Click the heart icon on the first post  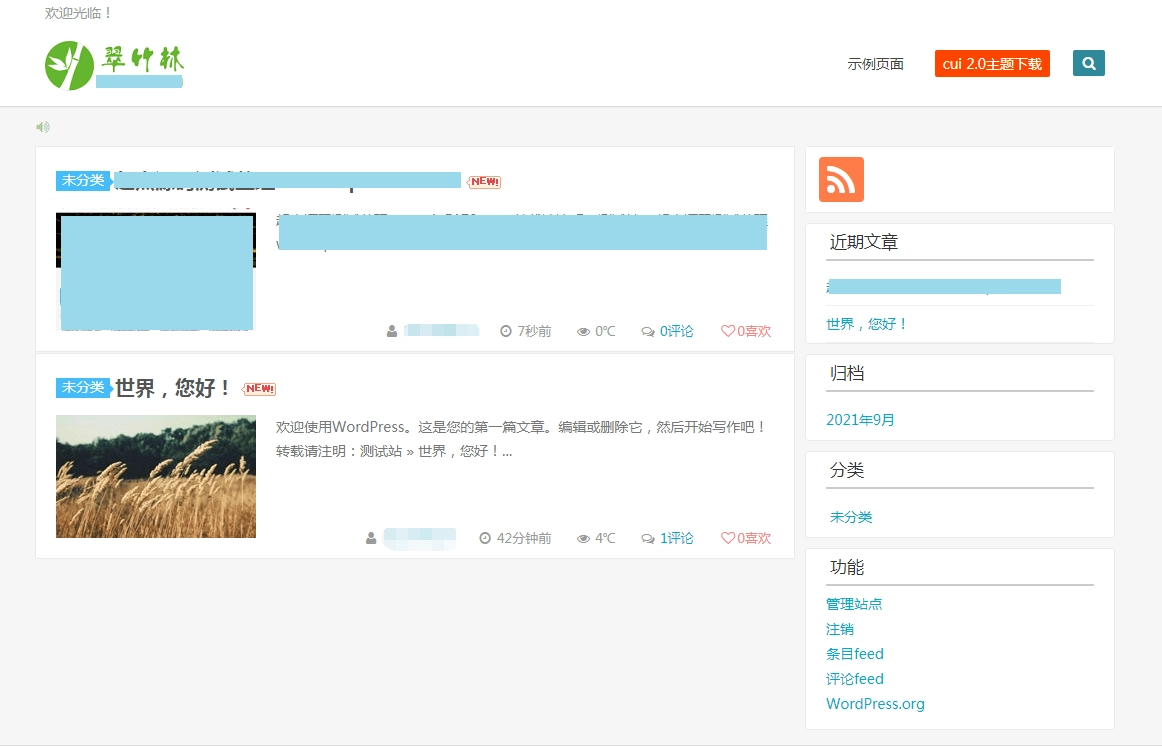click(727, 331)
